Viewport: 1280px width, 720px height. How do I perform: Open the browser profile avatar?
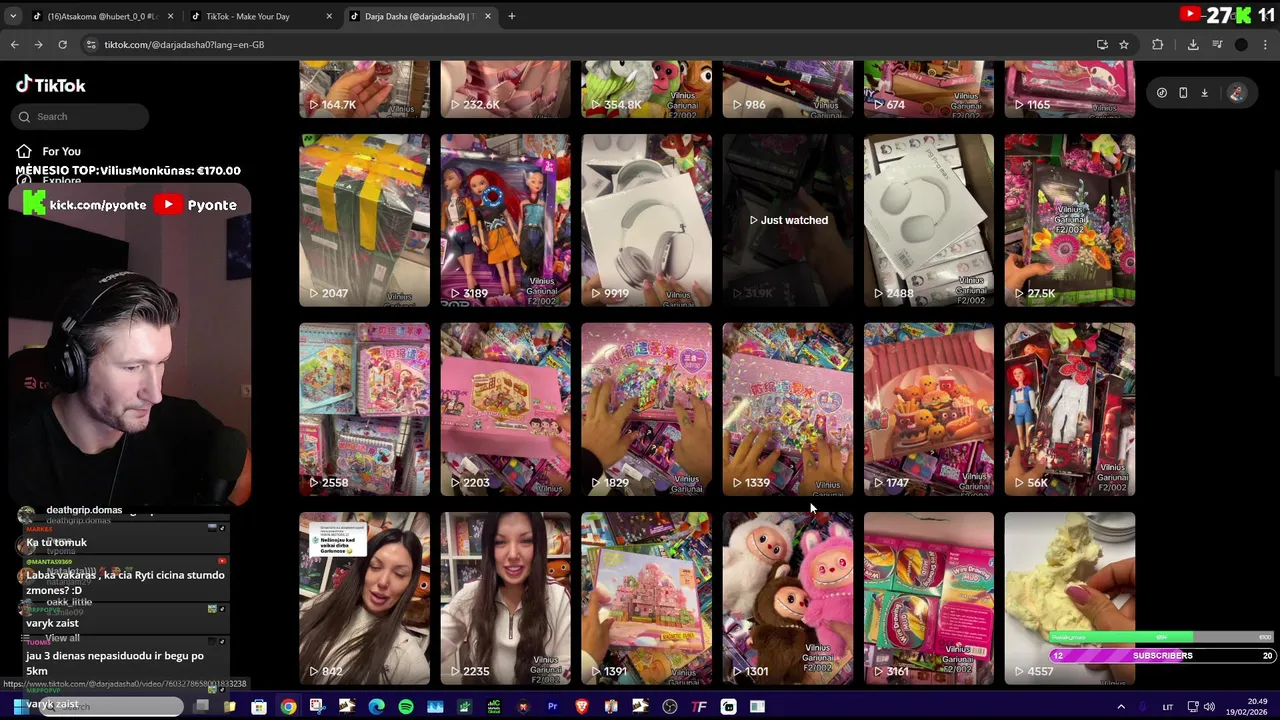[x=1241, y=44]
